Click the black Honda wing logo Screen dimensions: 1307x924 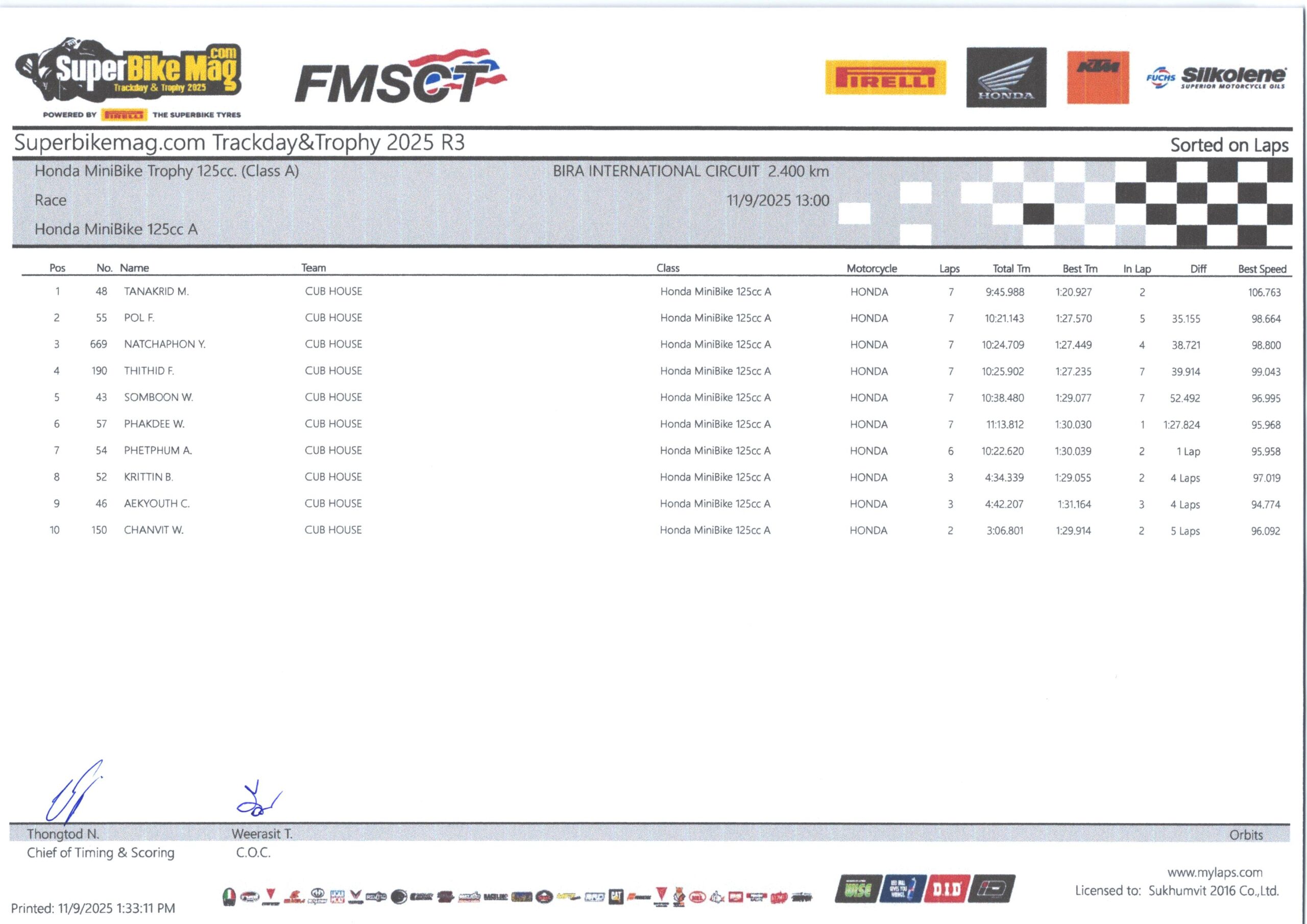click(x=1006, y=78)
